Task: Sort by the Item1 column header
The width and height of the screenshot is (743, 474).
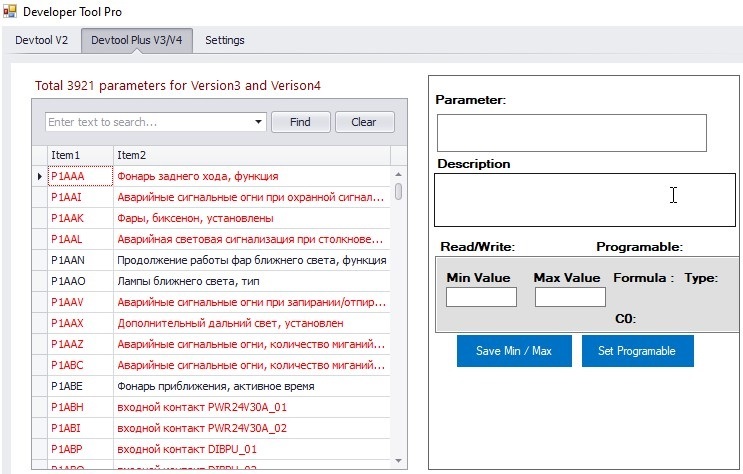Action: pyautogui.click(x=80, y=155)
